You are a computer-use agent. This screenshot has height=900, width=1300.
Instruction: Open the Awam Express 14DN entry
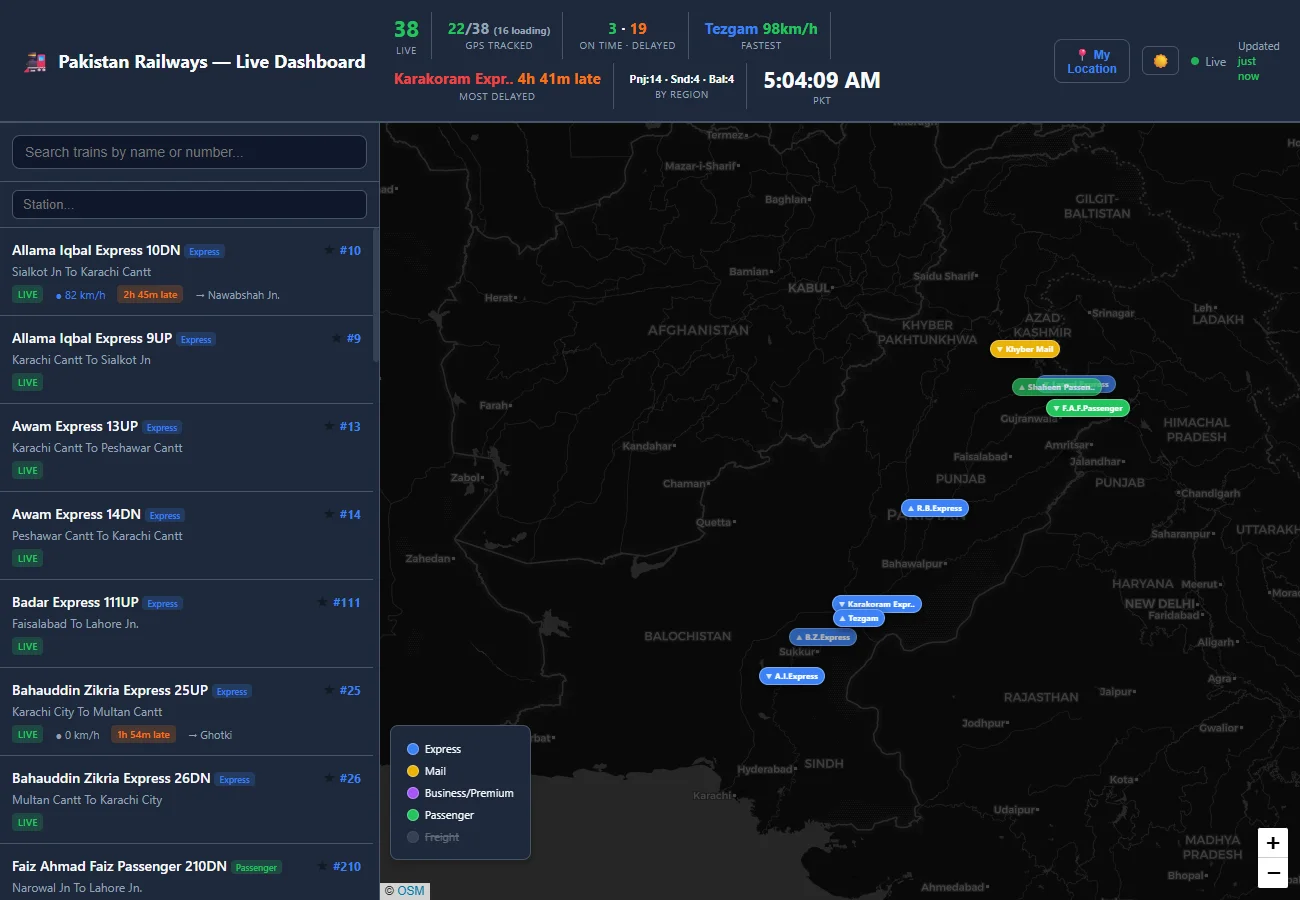(x=187, y=536)
